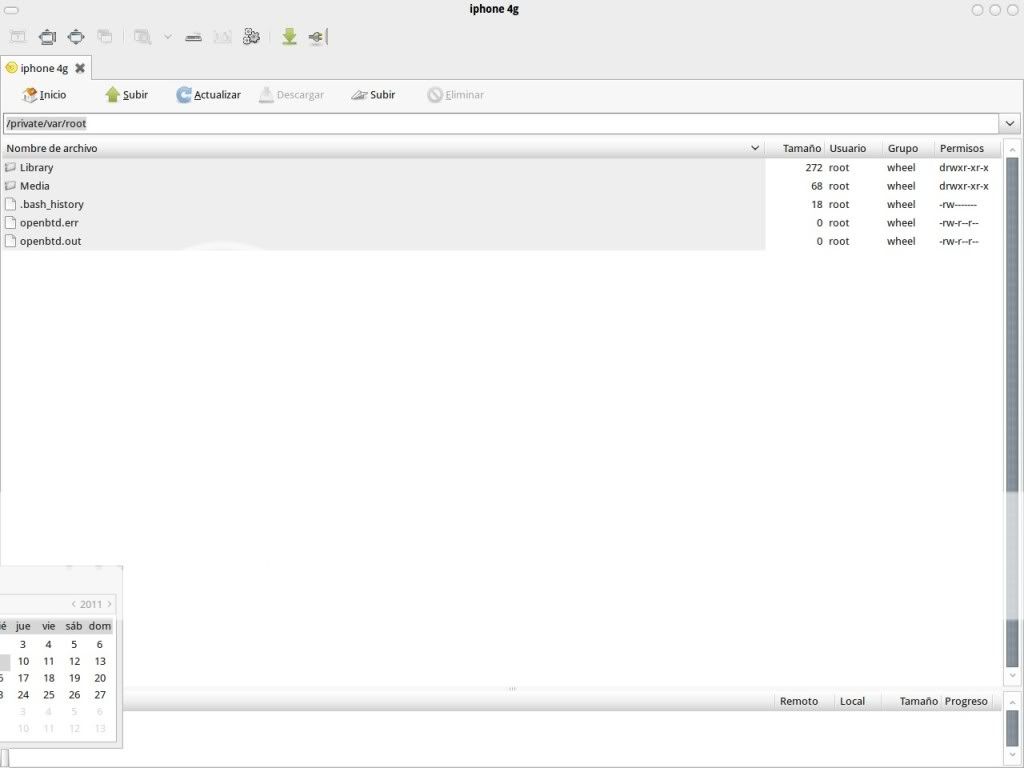Sort files by the Permisos column header
The height and width of the screenshot is (768, 1024).
coord(961,148)
